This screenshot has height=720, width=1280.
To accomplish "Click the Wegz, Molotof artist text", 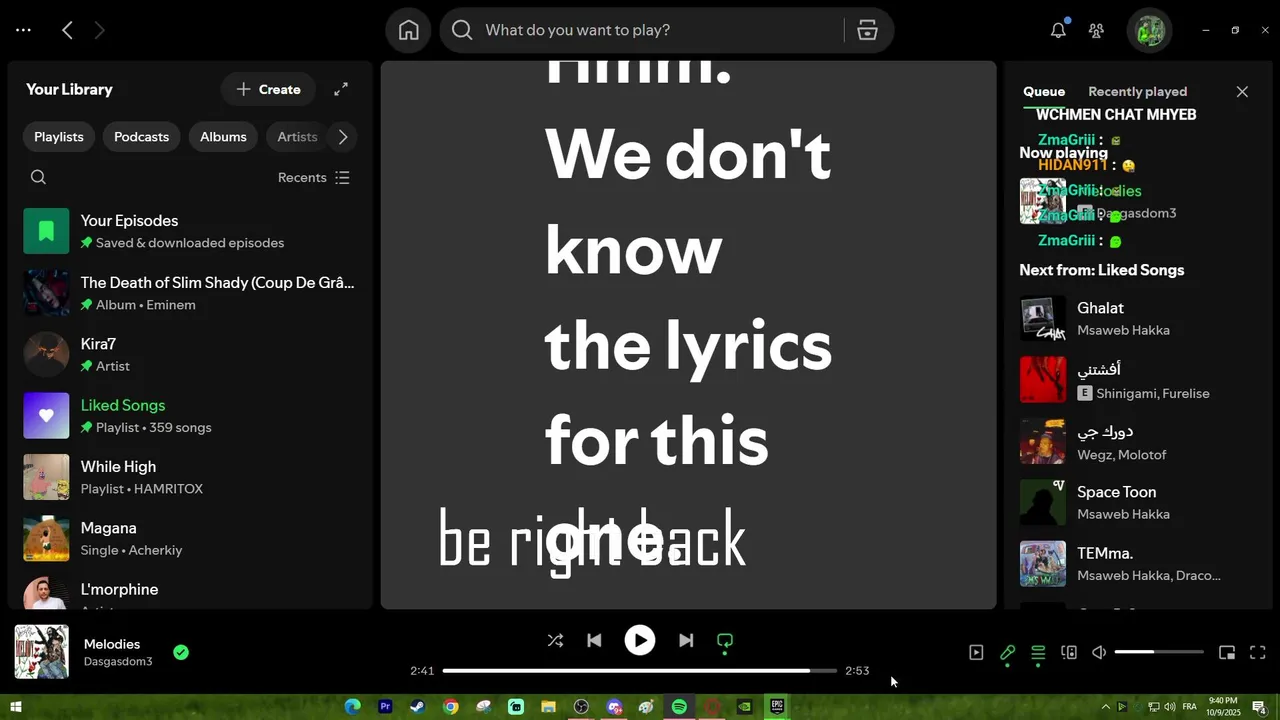I will pos(1121,455).
